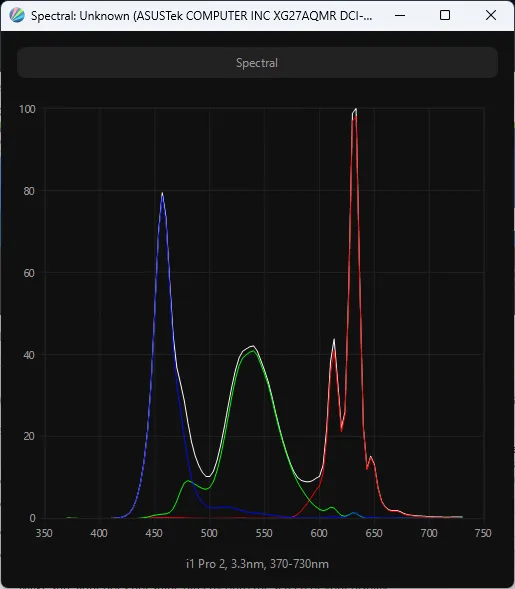This screenshot has height=589, width=515.
Task: Click the 0 label on the vertical axis
Action: tap(32, 518)
